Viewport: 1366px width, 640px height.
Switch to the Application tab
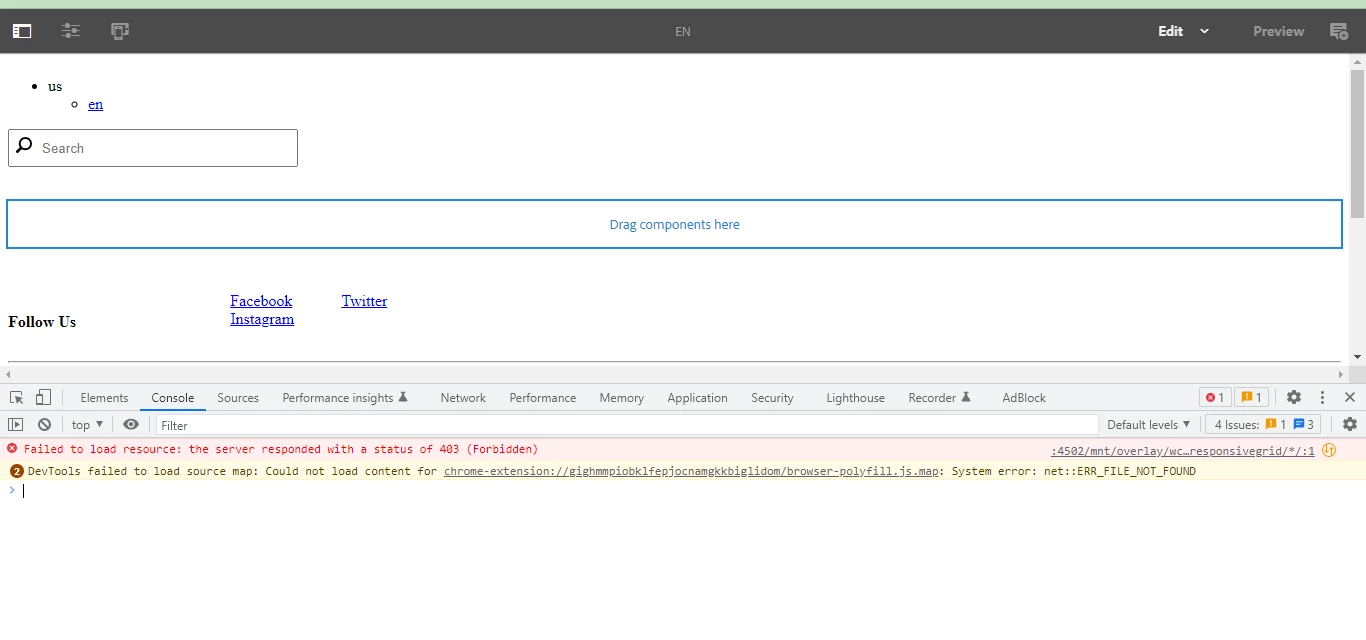[697, 397]
